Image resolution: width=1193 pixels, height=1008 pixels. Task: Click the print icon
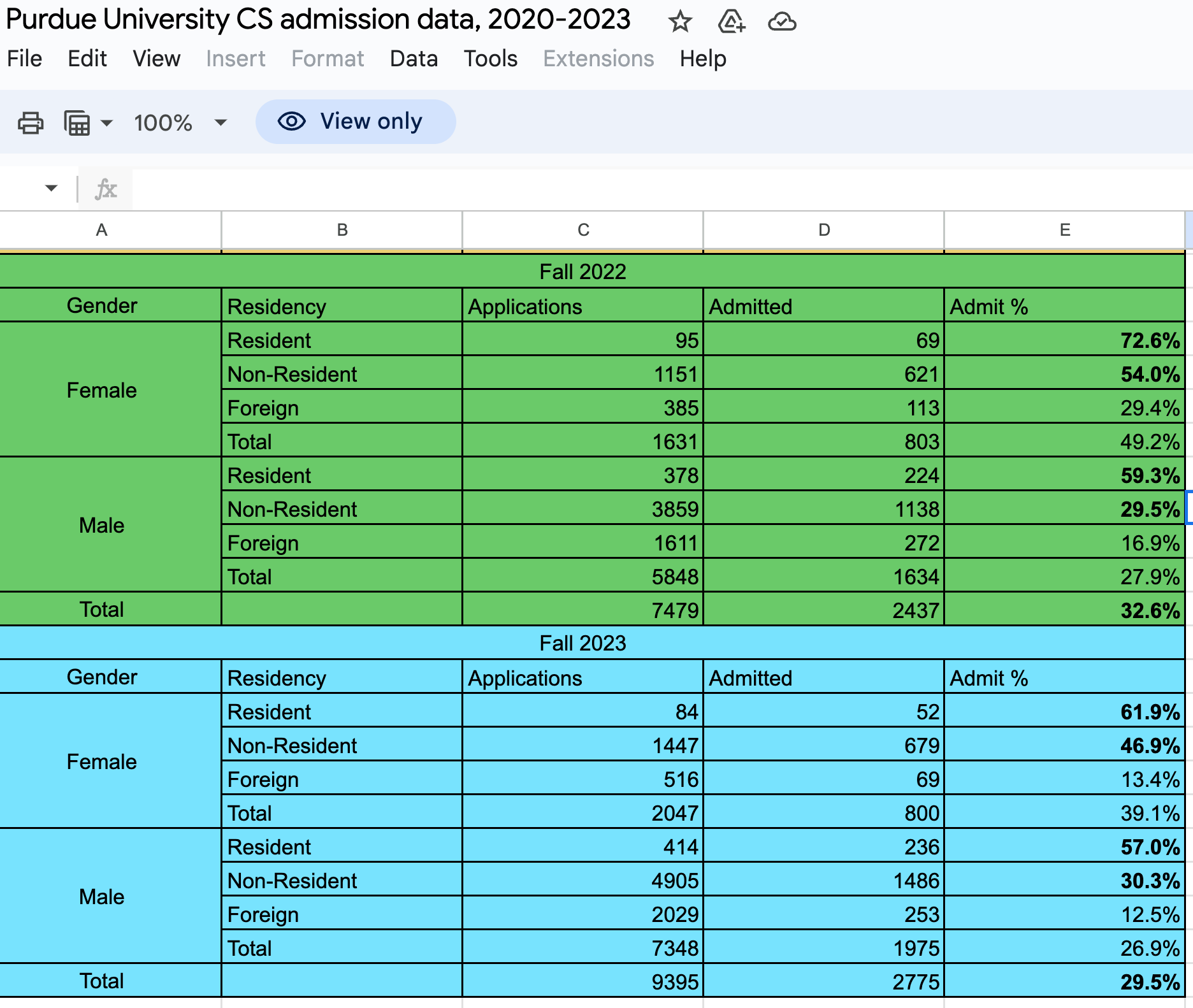[x=31, y=122]
